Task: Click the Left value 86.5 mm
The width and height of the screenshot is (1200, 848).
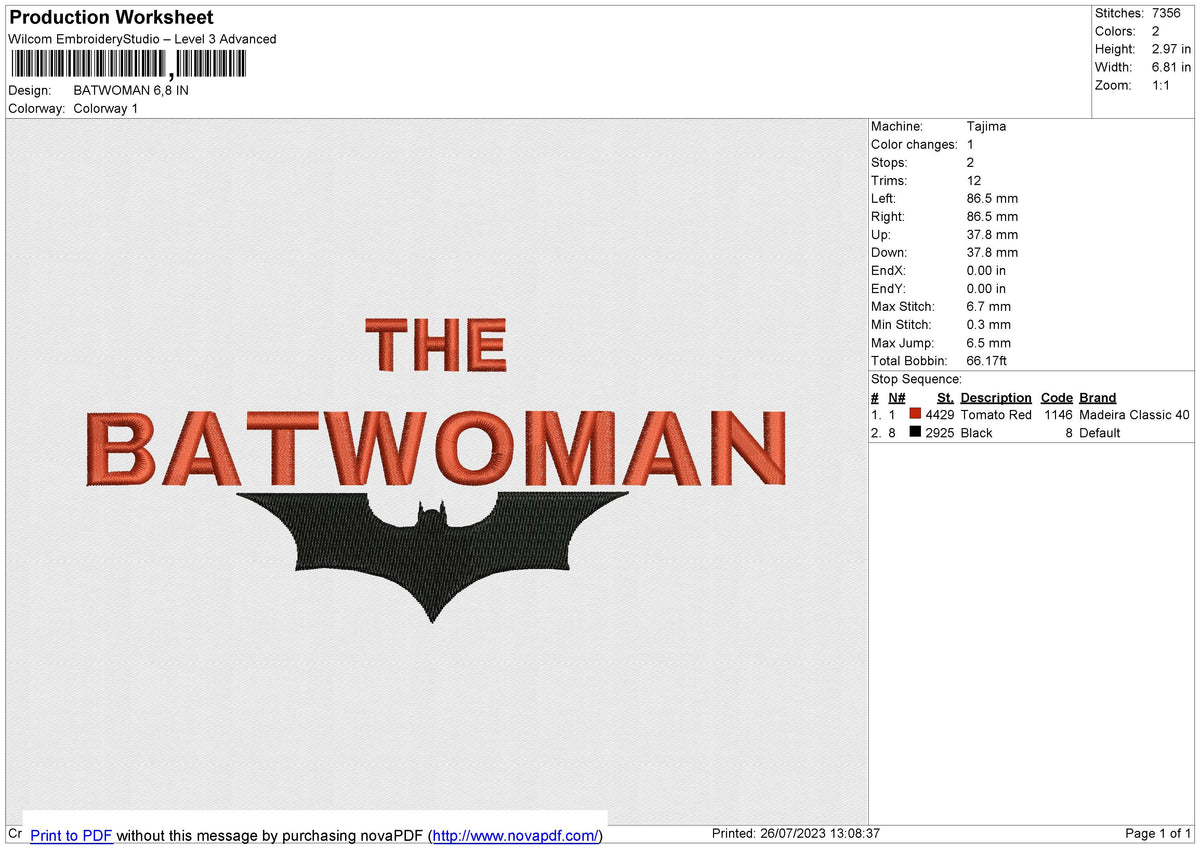Action: point(992,198)
